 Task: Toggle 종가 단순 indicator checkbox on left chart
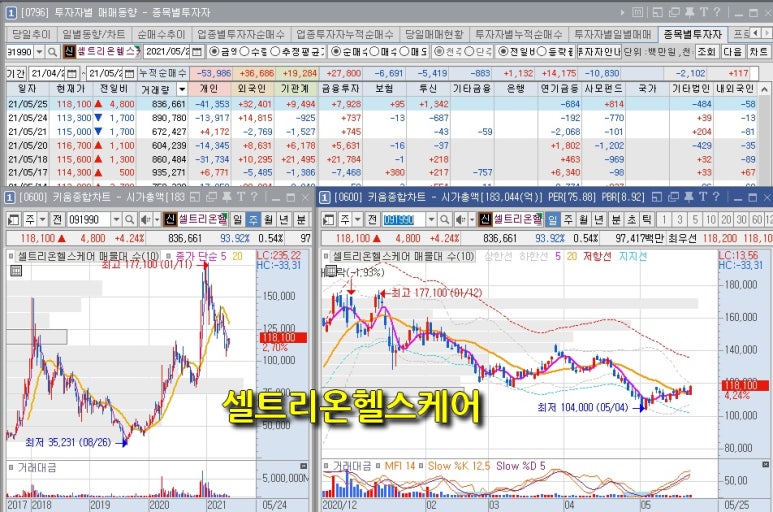point(168,256)
